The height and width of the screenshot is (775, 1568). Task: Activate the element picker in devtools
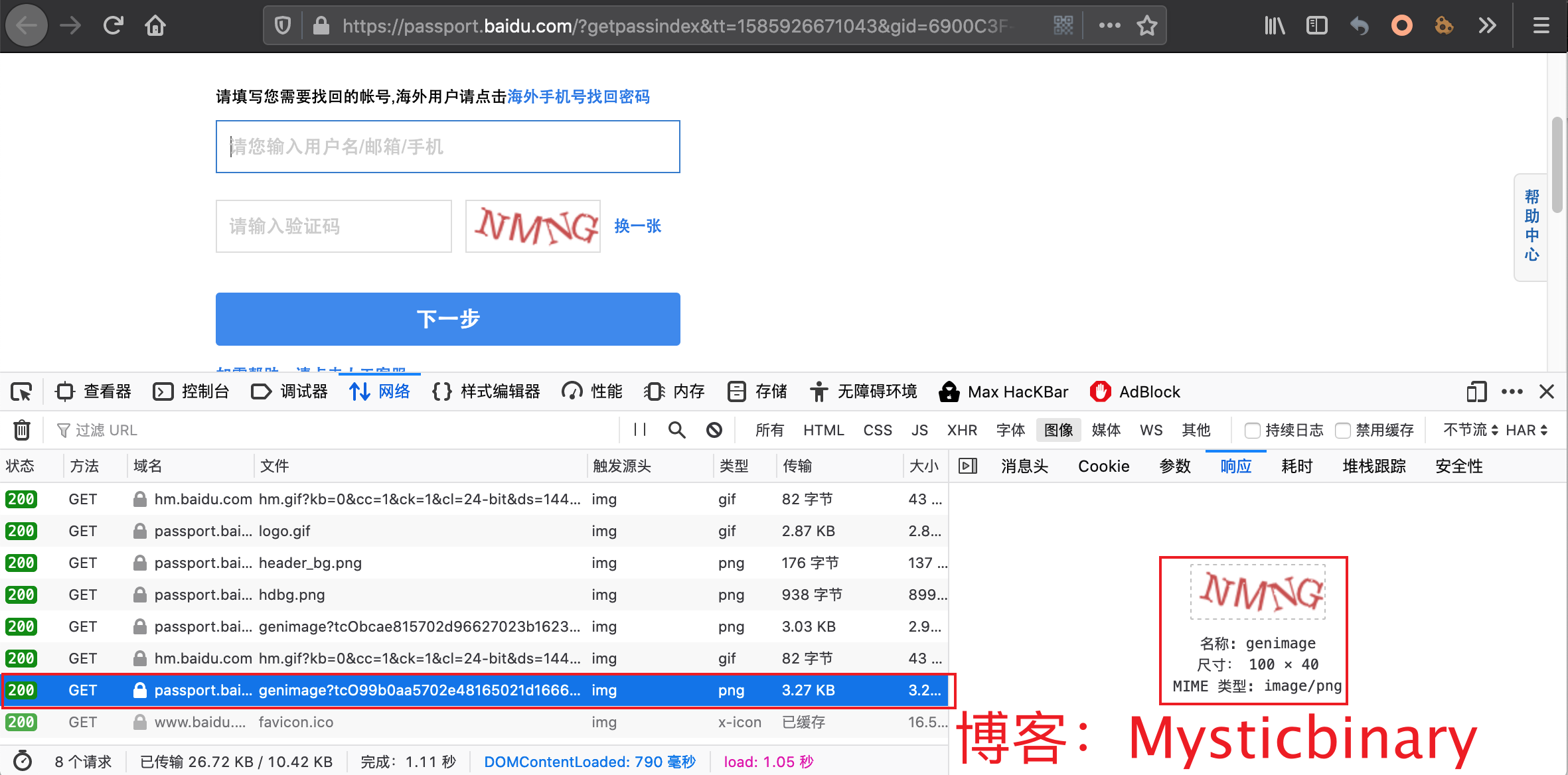point(21,392)
